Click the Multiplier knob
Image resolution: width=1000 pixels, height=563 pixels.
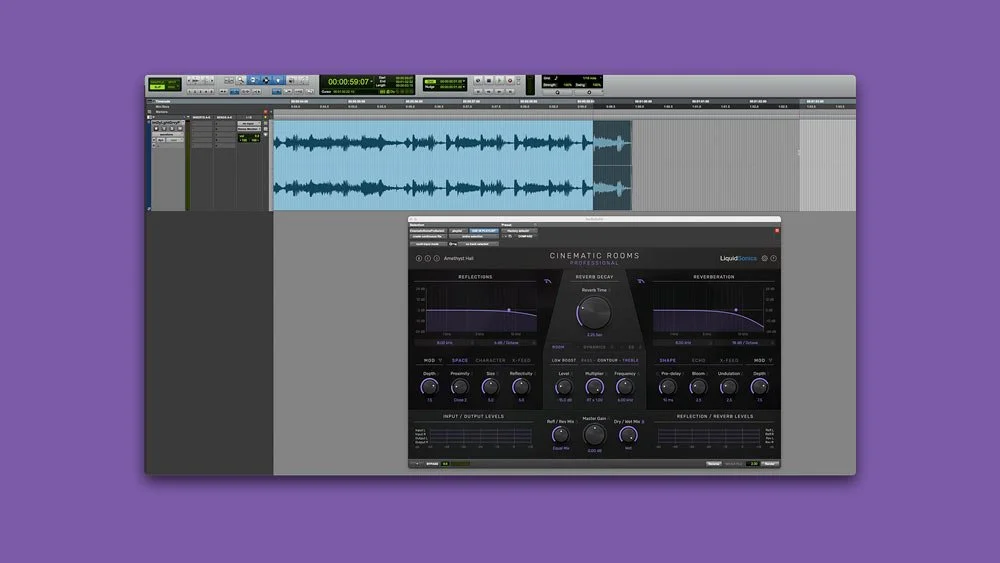594,386
